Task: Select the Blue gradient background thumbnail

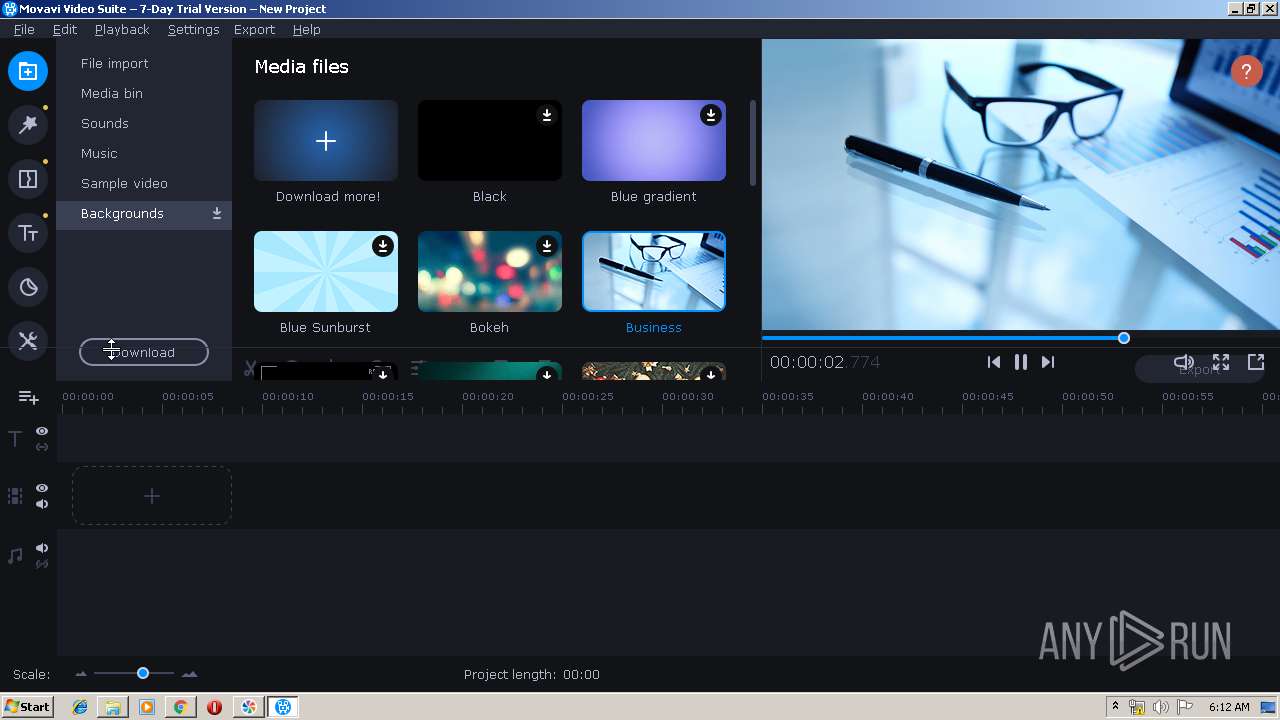Action: point(654,141)
